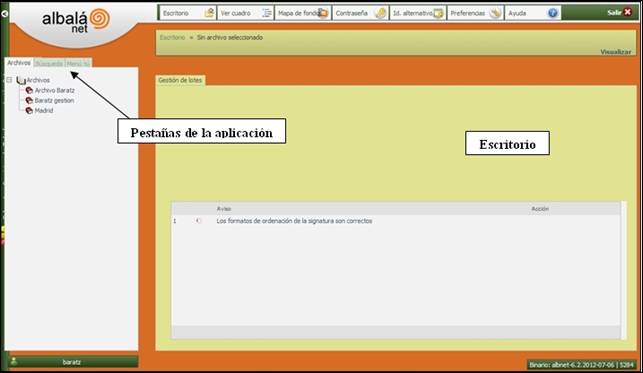Click the user icon beside baratz
The height and width of the screenshot is (373, 643).
14,361
